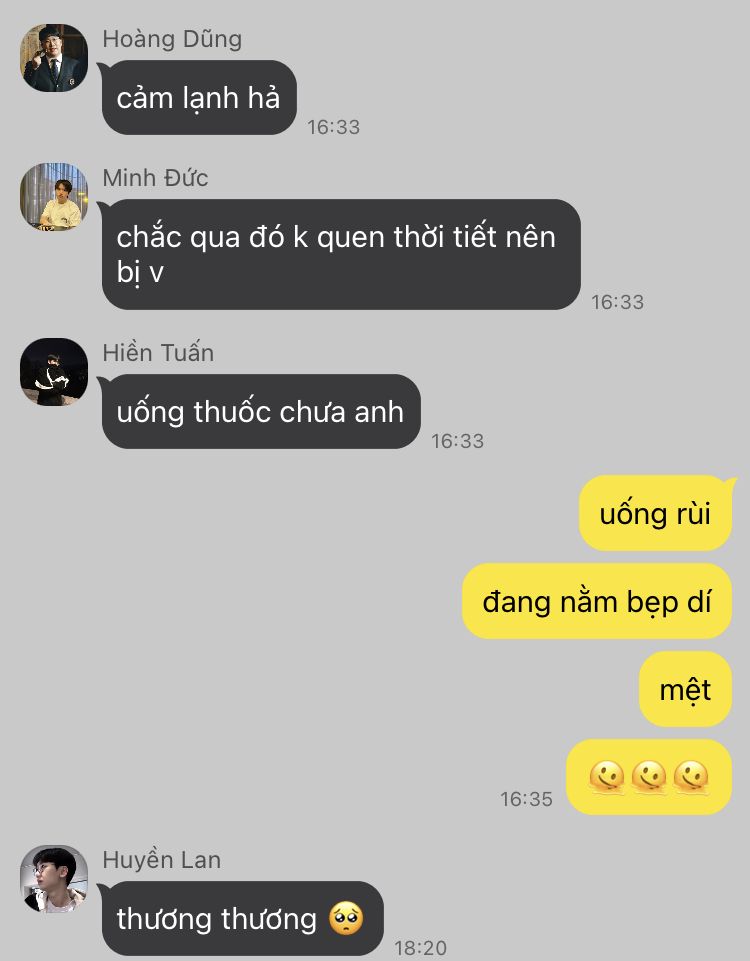
Task: Tap the 'uống thuốc chưa anh' message
Action: coord(261,411)
